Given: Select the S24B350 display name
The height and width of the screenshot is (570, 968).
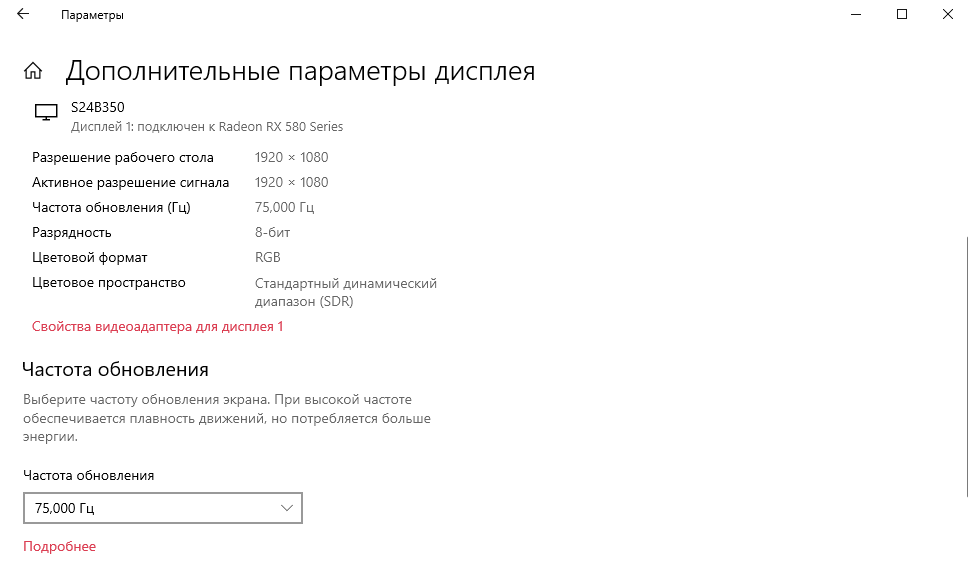Looking at the screenshot, I should [x=98, y=107].
